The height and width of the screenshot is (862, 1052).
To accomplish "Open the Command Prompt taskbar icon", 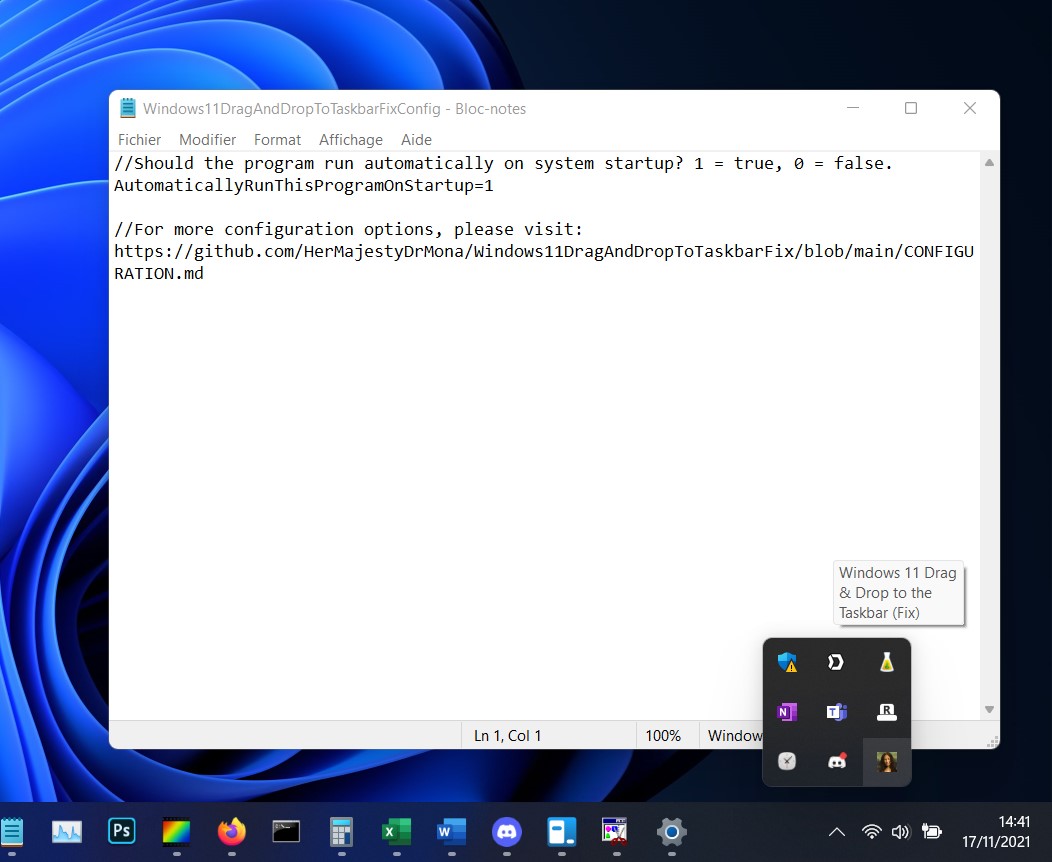I will tap(286, 832).
